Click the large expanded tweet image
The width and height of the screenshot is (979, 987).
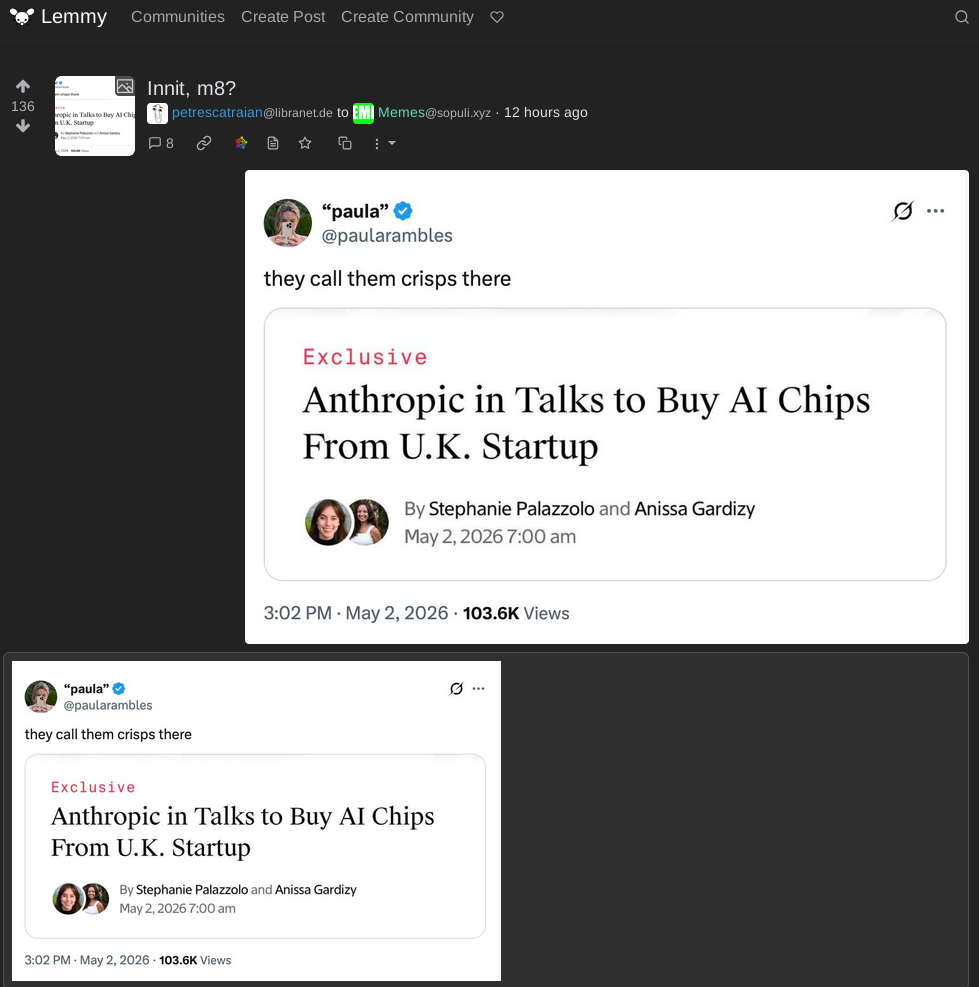(x=606, y=407)
